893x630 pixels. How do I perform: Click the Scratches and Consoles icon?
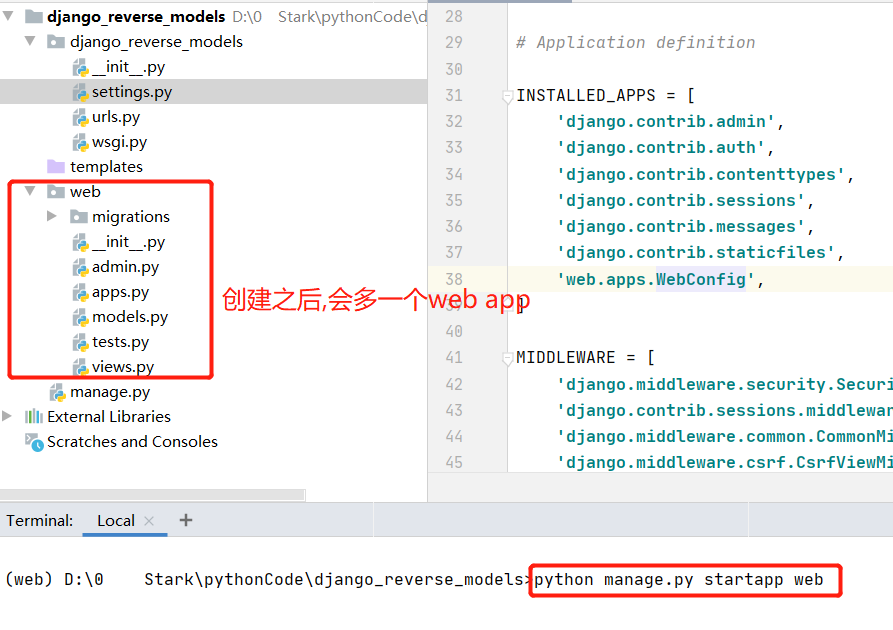34,442
